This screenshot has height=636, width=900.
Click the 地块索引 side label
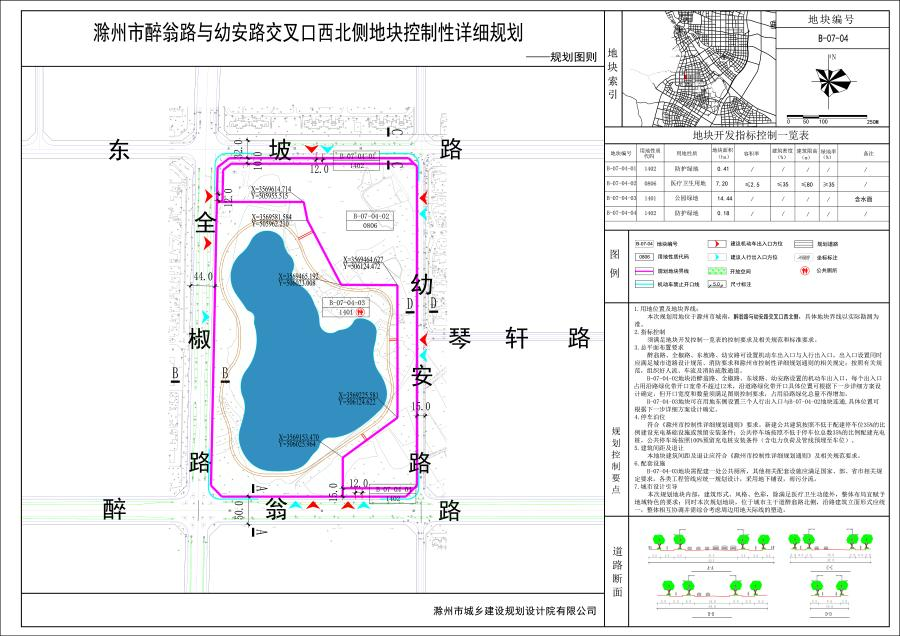pos(613,73)
